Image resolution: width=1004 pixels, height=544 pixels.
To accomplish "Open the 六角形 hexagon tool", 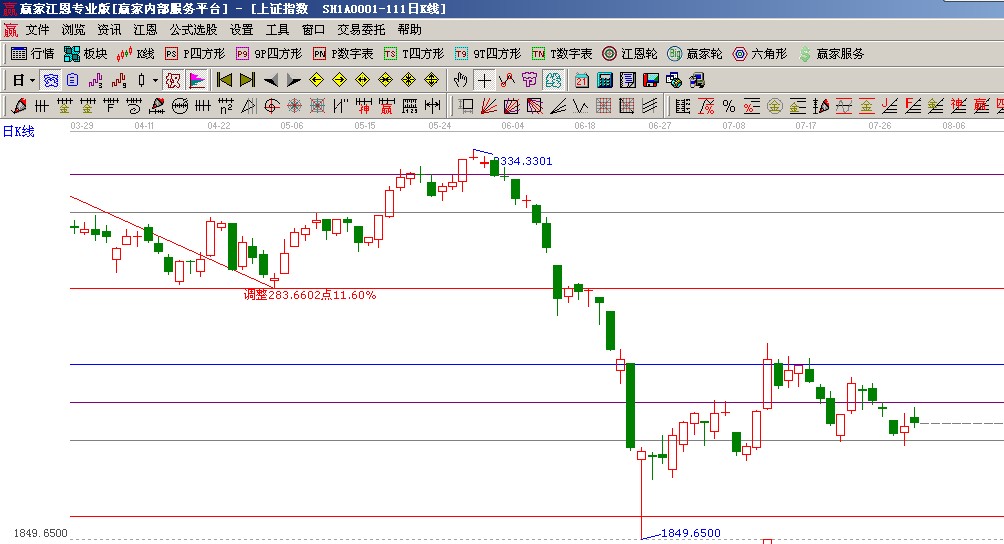I will [760, 54].
